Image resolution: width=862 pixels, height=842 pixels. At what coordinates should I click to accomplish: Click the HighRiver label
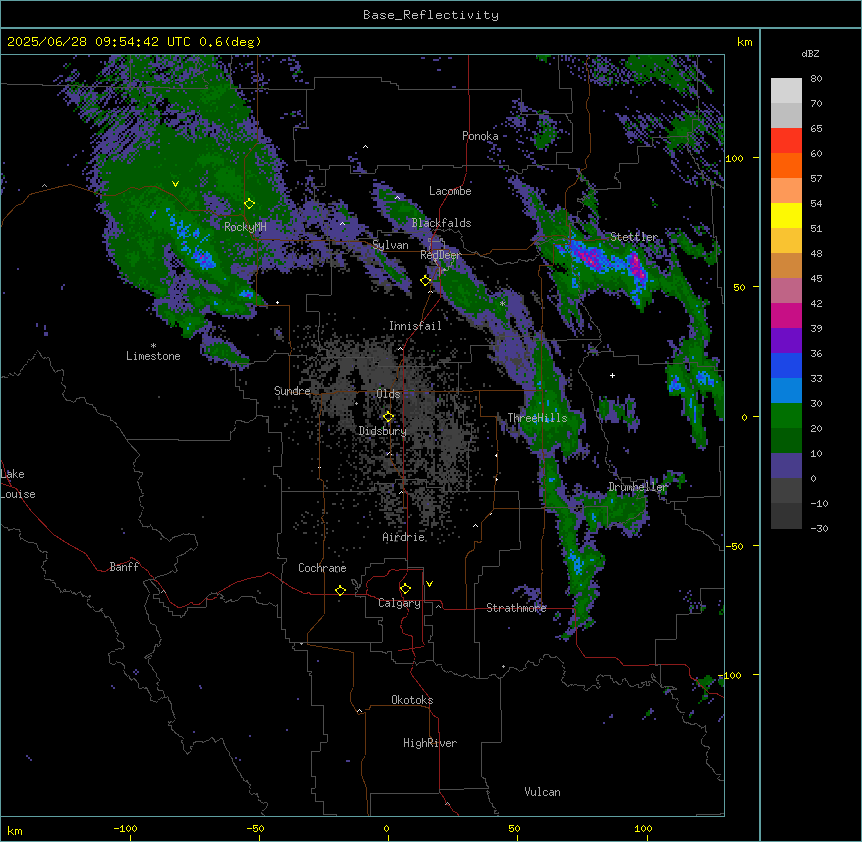point(430,743)
